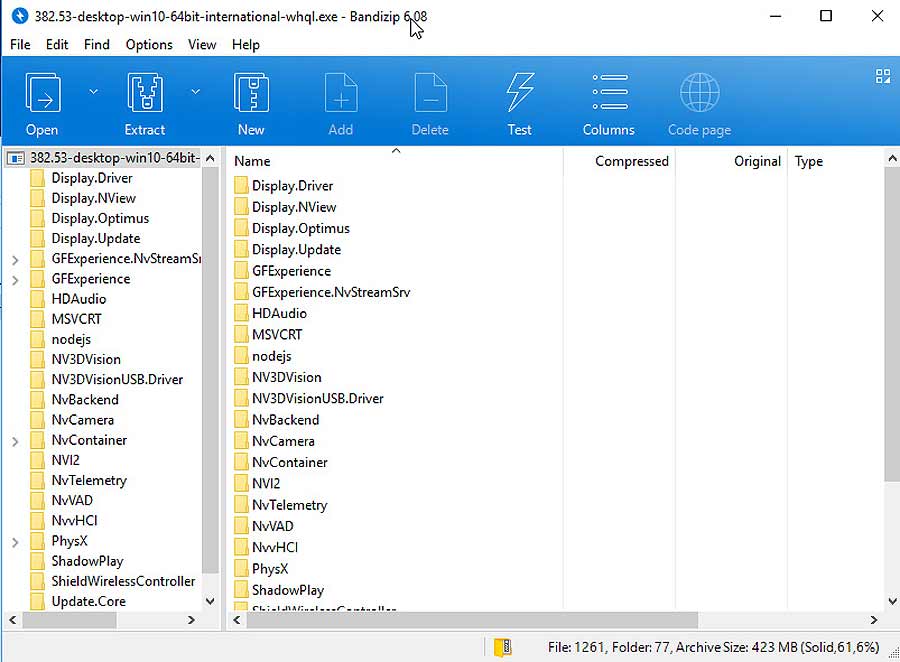Select Display.NView in the tree panel

(94, 198)
